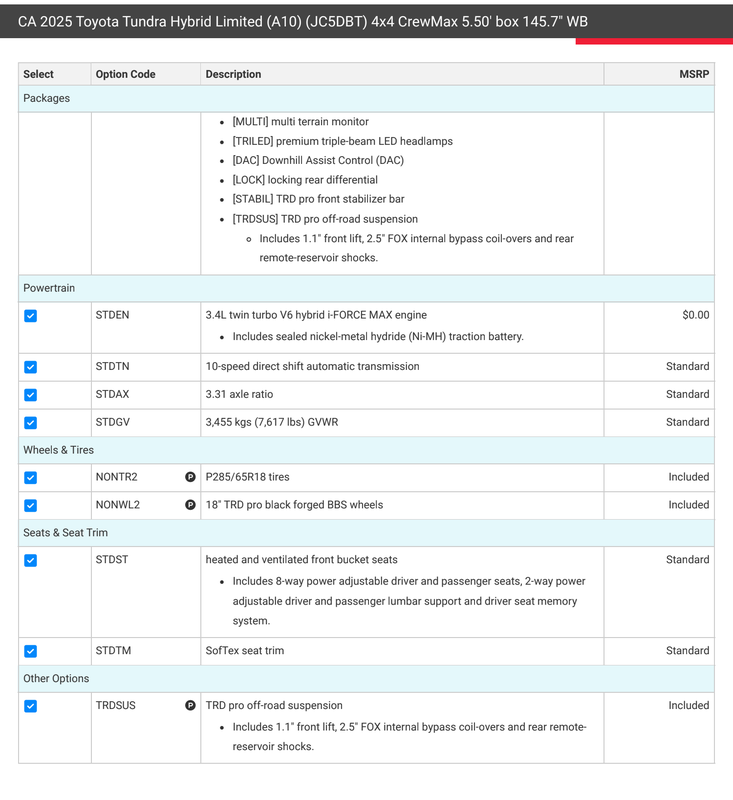The height and width of the screenshot is (800, 733).
Task: Click the STDEN option code
Action: tap(112, 315)
